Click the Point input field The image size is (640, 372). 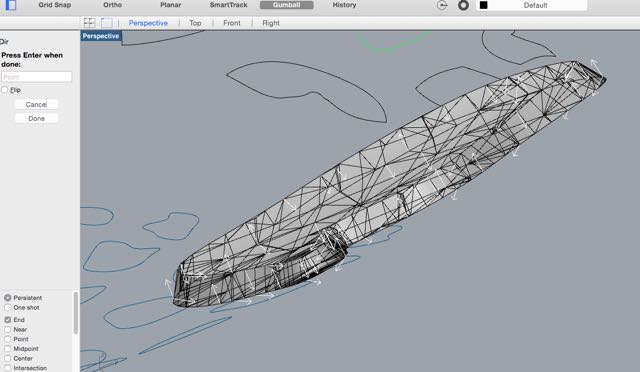coord(36,77)
